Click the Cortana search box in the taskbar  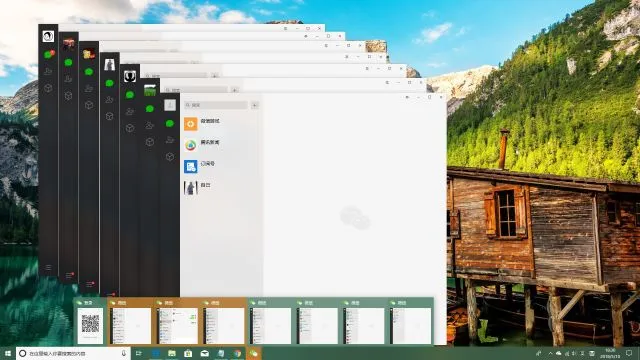[73, 353]
